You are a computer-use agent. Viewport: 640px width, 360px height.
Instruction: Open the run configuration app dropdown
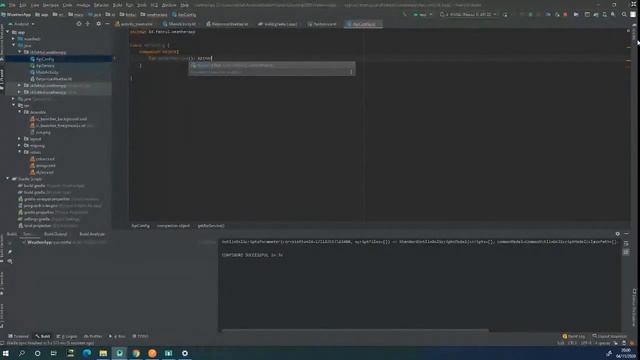423,15
